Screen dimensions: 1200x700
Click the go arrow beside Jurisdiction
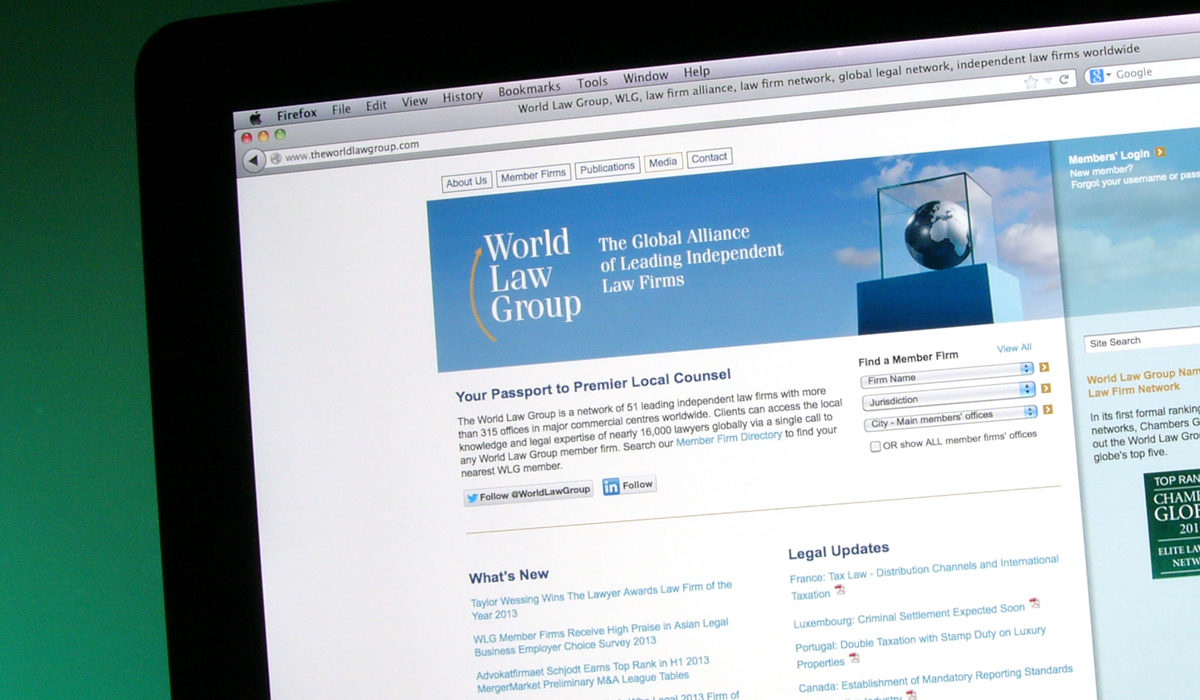click(x=1047, y=388)
